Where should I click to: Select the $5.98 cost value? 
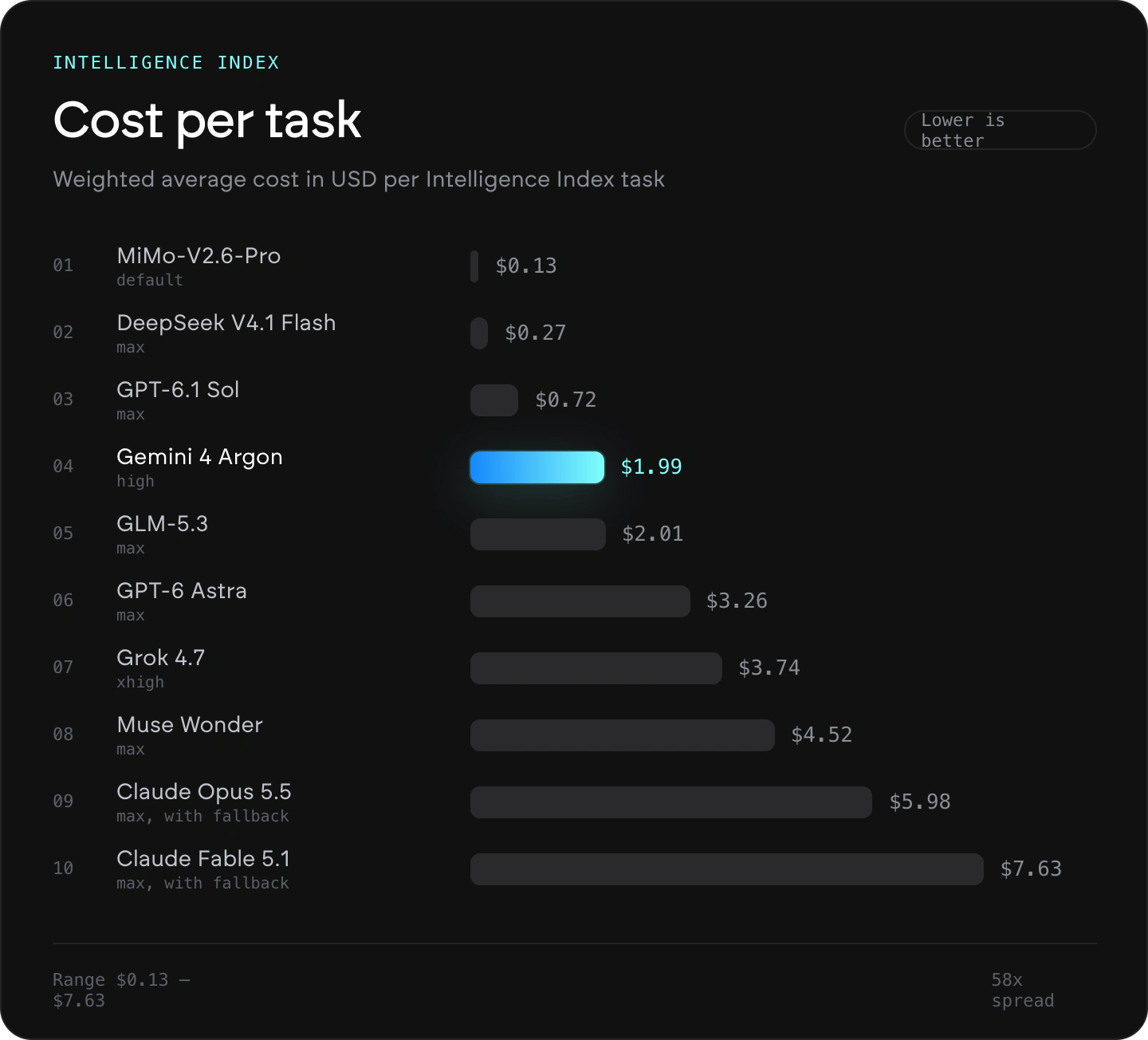click(x=920, y=802)
